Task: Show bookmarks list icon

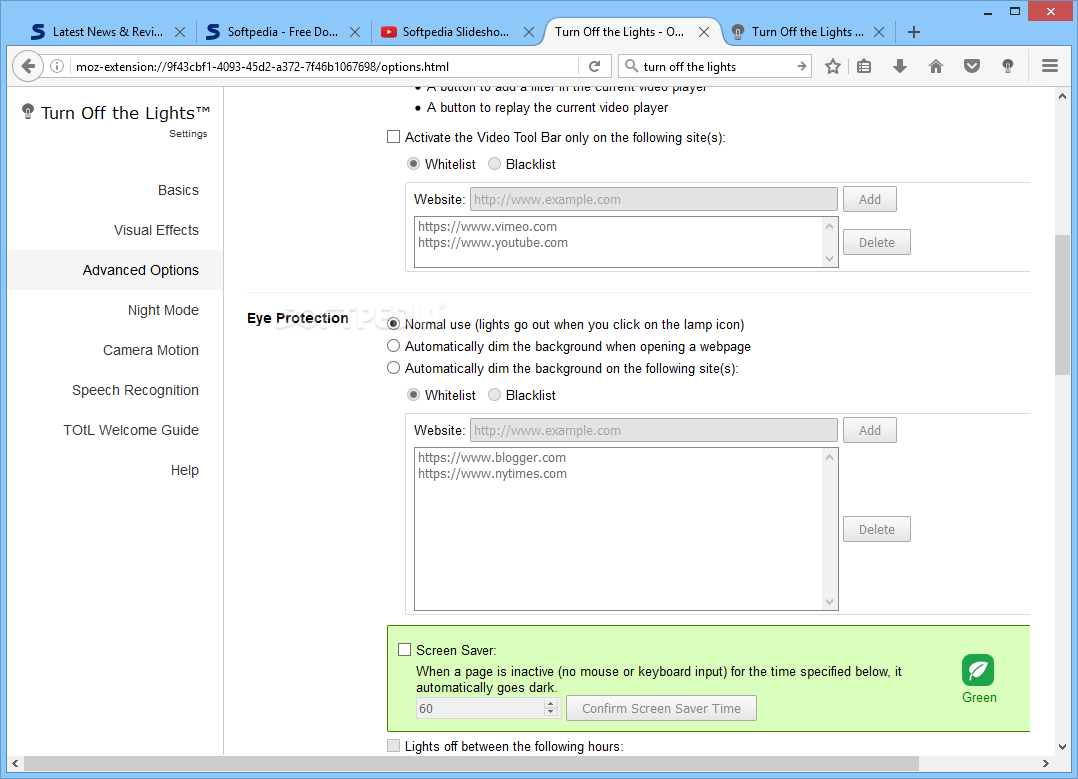Action: pyautogui.click(x=864, y=66)
